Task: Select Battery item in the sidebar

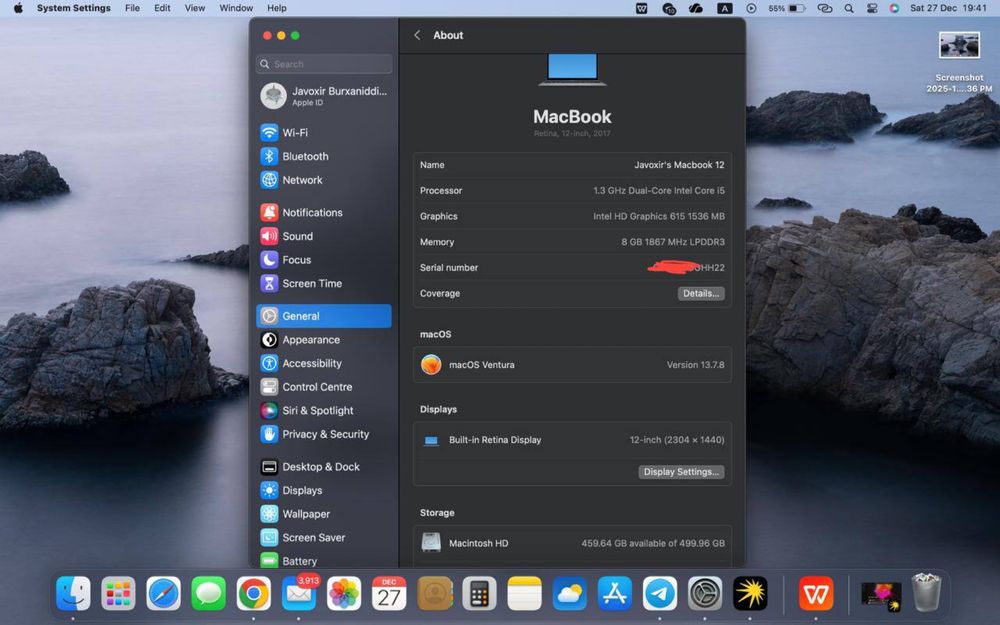Action: pyautogui.click(x=323, y=561)
